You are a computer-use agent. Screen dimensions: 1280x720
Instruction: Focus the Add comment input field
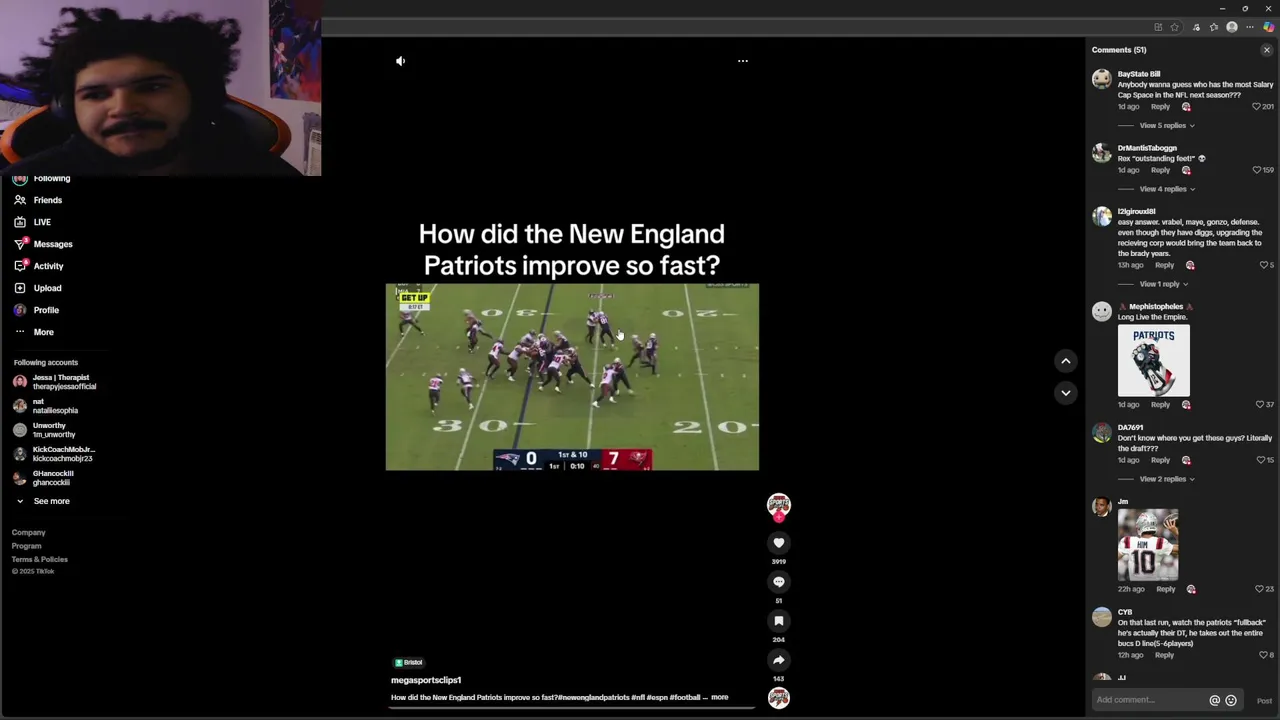click(1150, 700)
